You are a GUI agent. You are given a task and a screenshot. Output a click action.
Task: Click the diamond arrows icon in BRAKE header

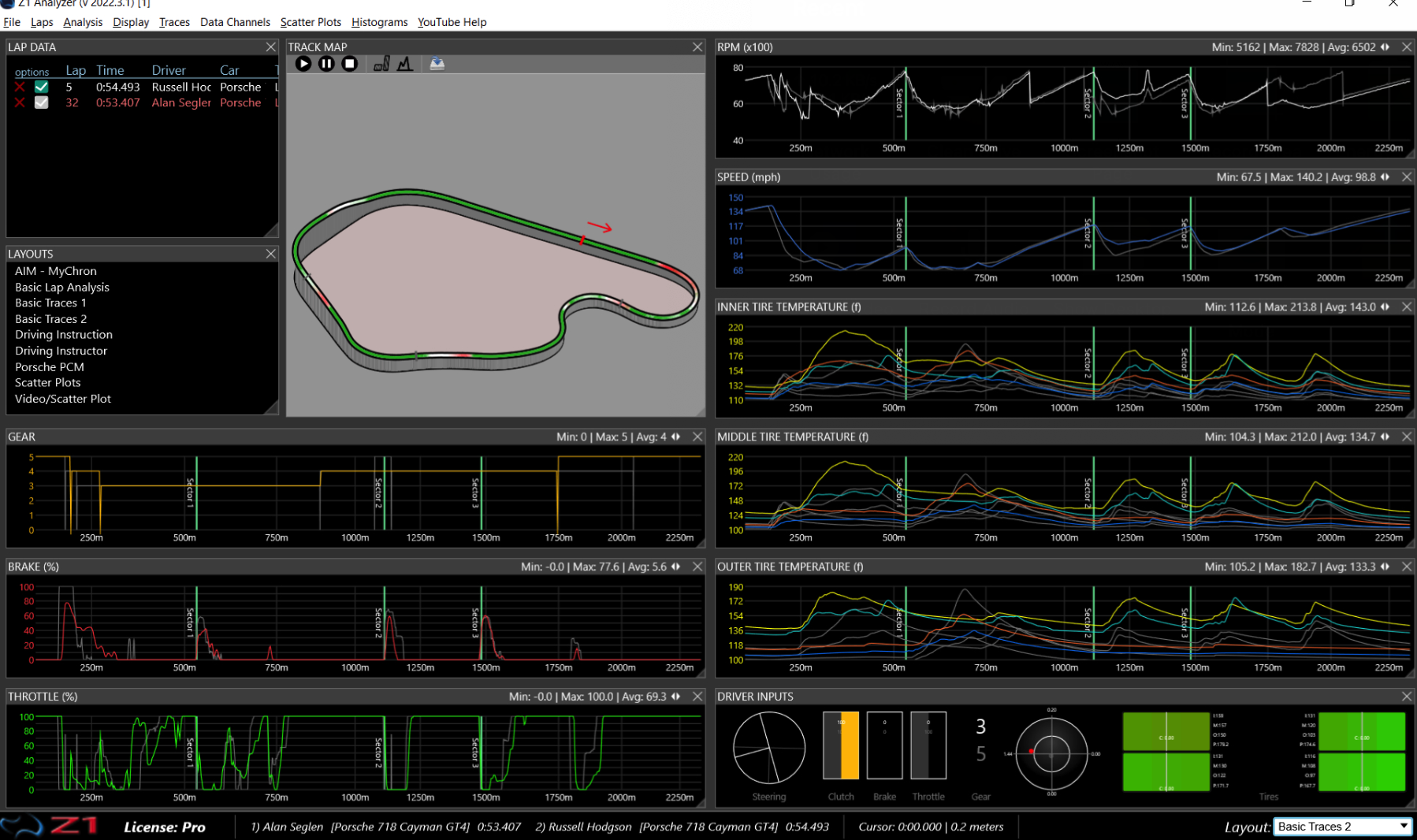pos(675,567)
